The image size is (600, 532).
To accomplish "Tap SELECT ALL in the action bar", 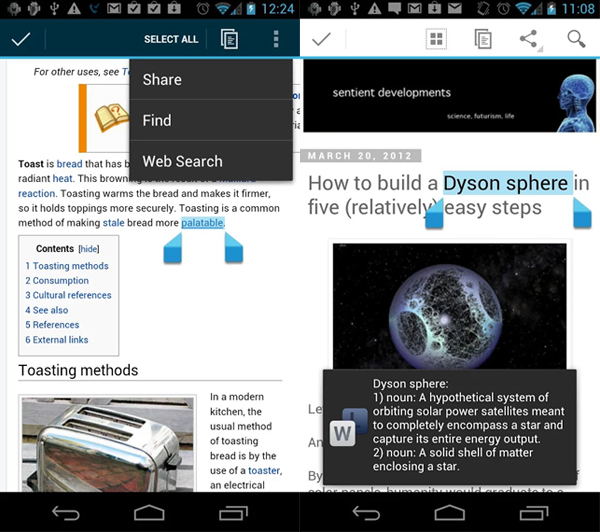I will (x=171, y=40).
